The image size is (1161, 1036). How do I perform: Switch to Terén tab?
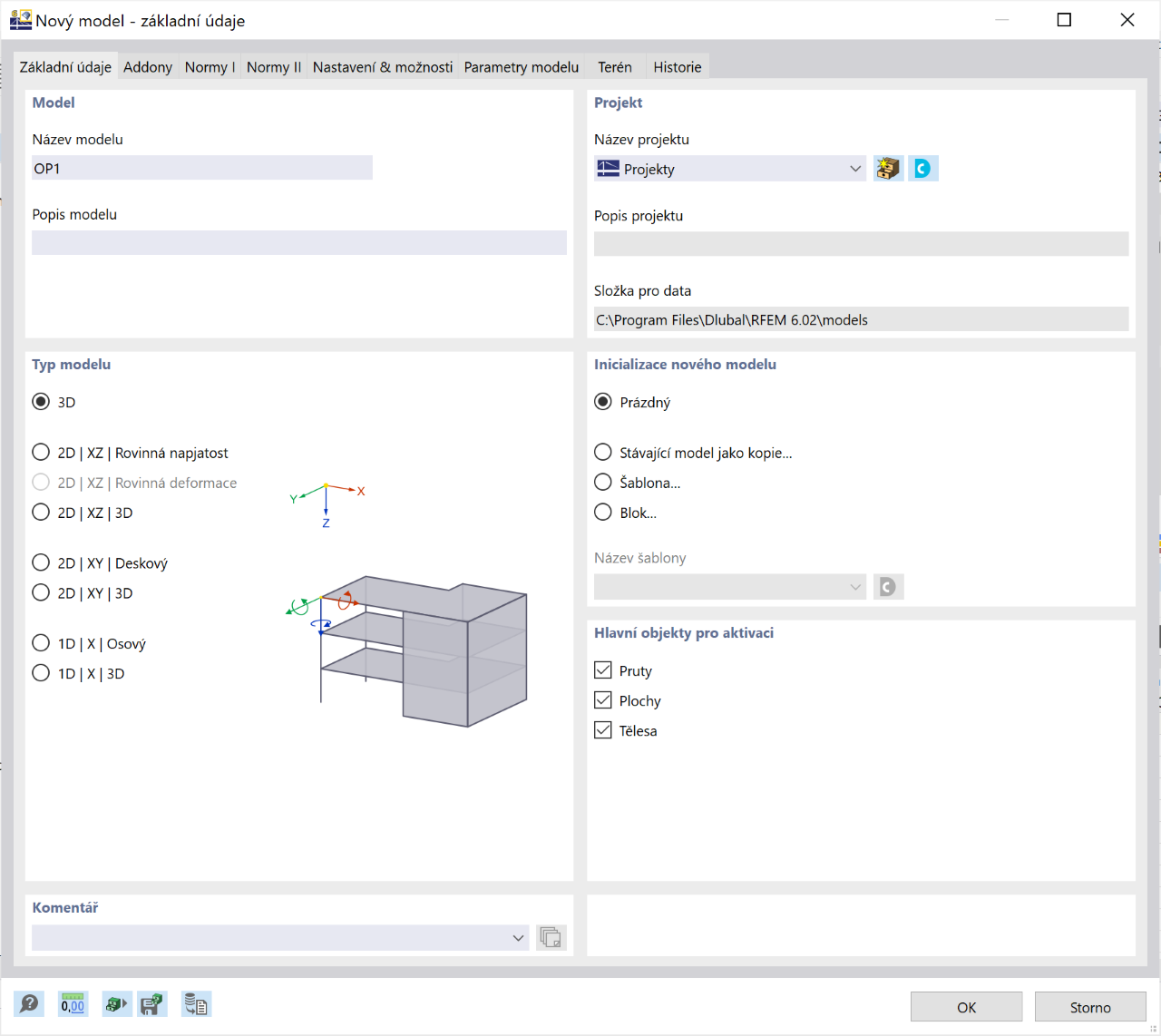[615, 67]
